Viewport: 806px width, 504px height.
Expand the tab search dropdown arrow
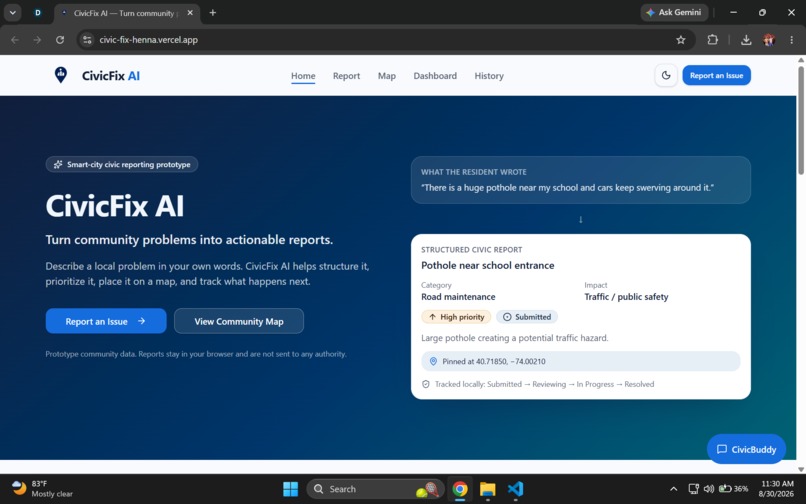[12, 13]
